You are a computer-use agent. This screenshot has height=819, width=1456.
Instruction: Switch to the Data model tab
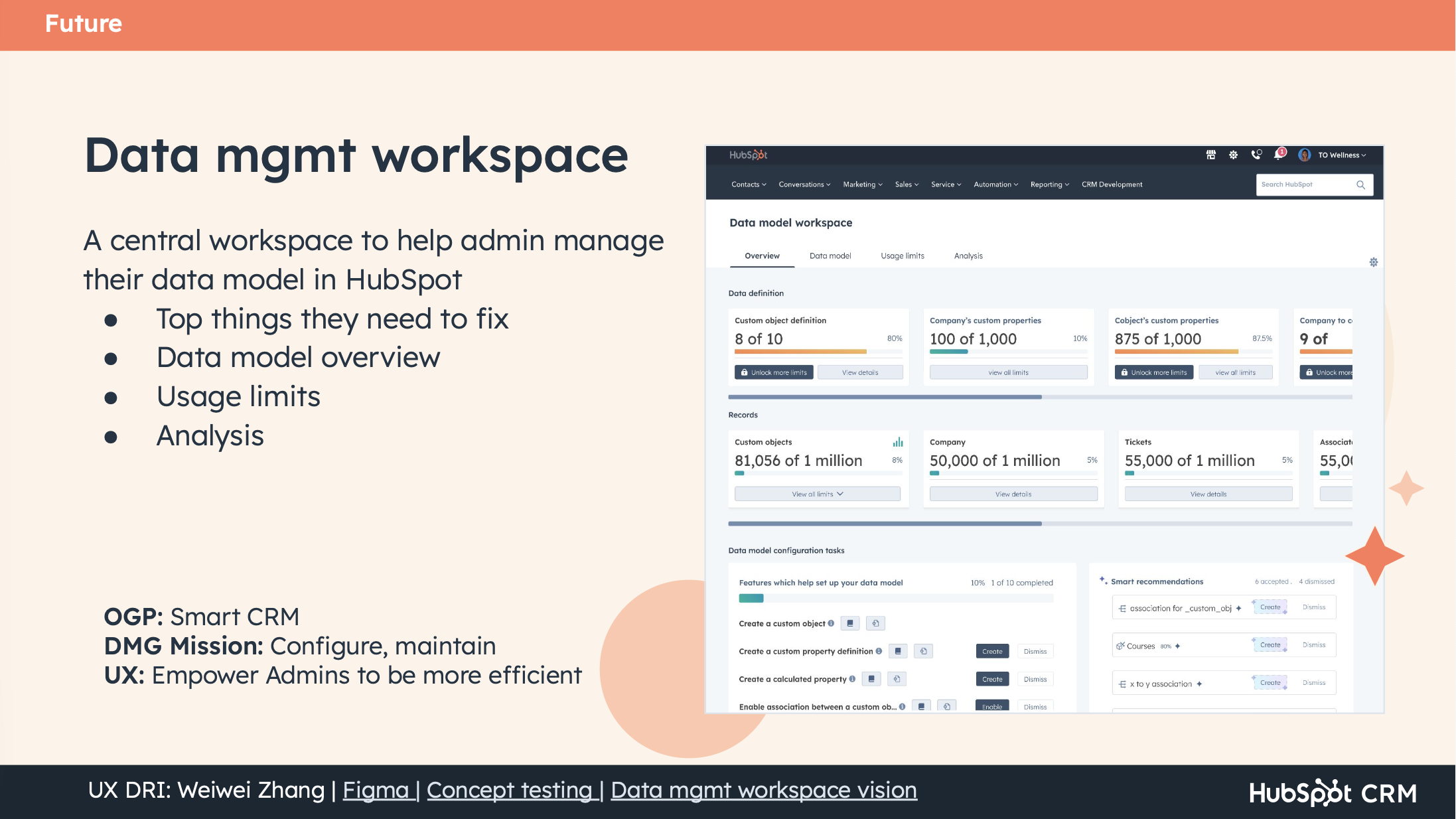pyautogui.click(x=830, y=256)
